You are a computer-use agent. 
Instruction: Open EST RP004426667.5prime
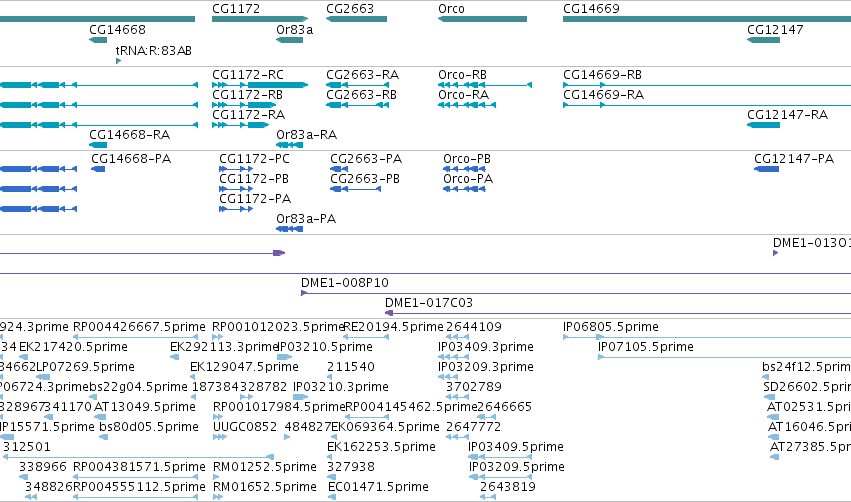tap(139, 327)
